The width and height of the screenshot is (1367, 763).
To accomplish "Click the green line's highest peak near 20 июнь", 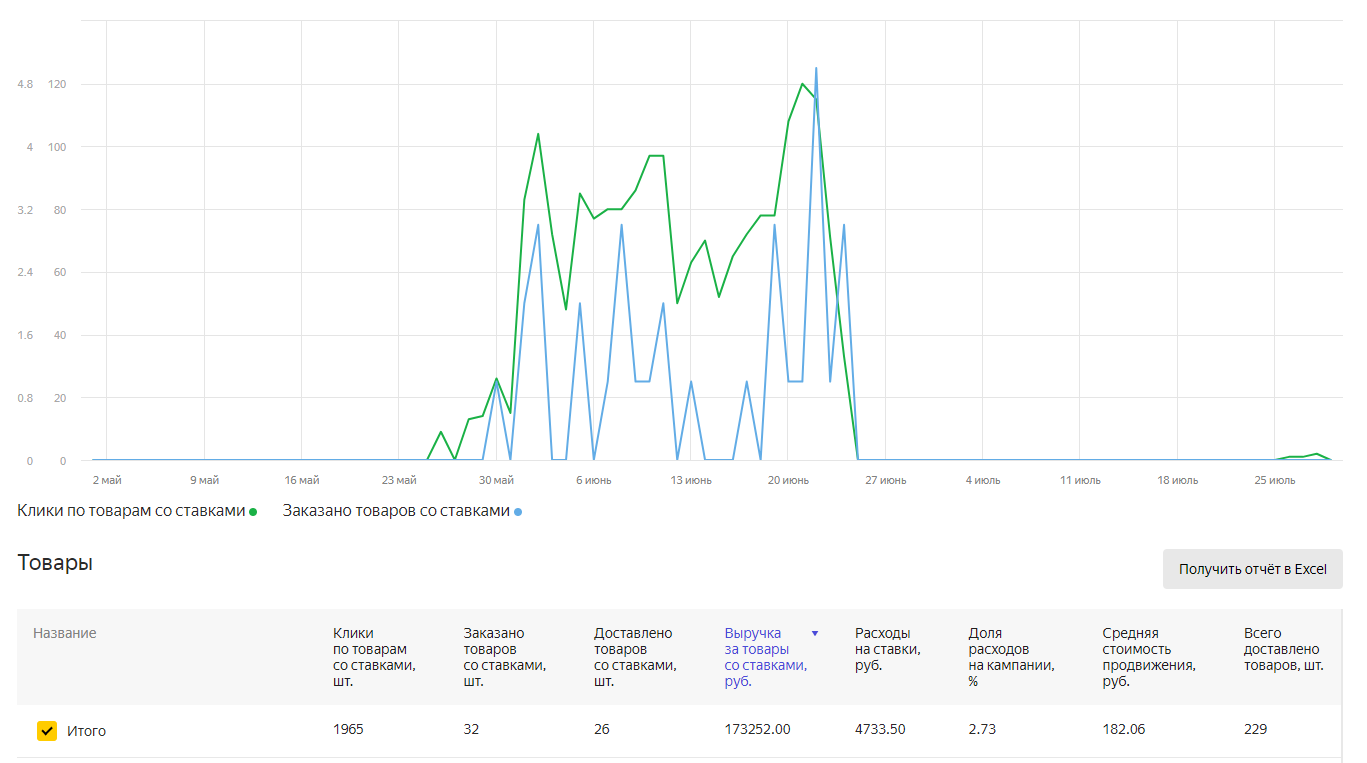I will click(x=802, y=84).
